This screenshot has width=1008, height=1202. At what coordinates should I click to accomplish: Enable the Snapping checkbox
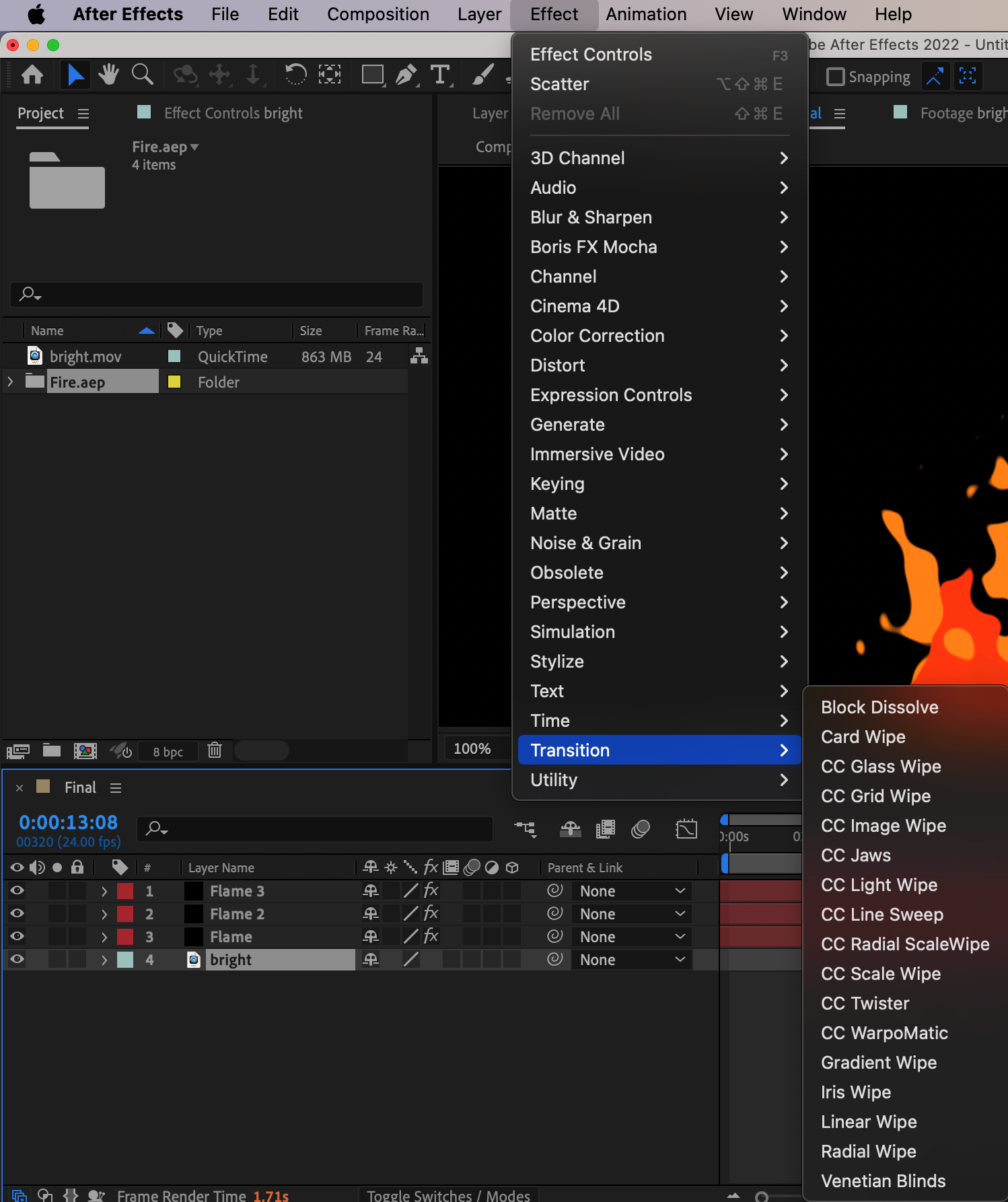835,77
